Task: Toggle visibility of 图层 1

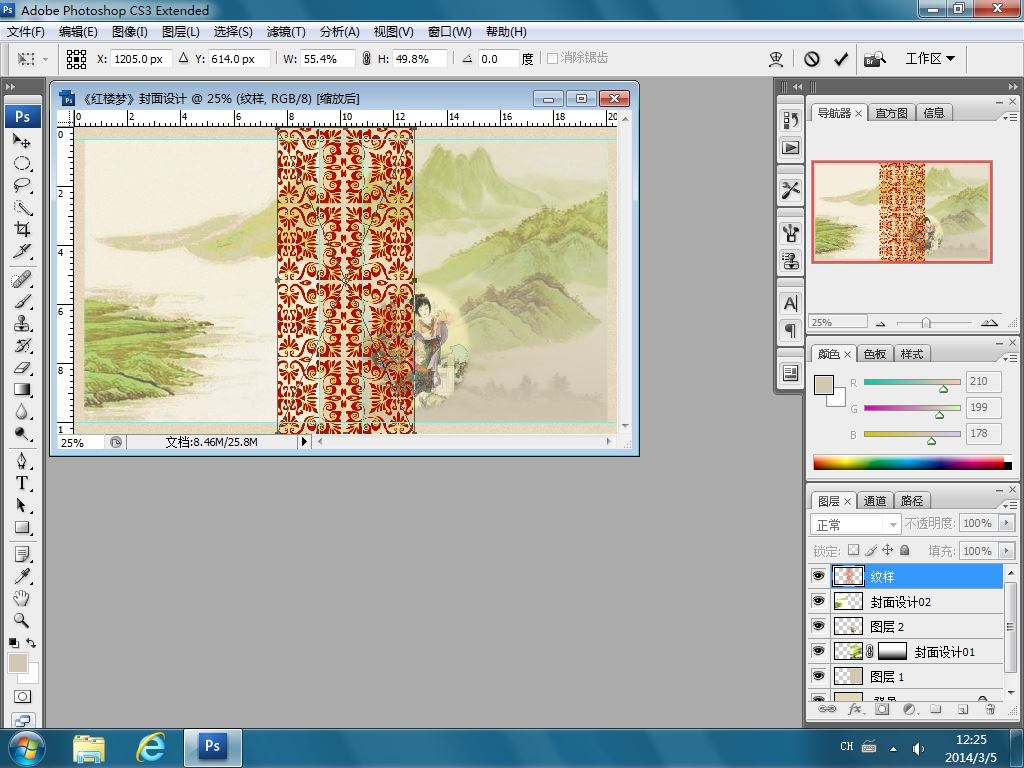Action: point(818,675)
